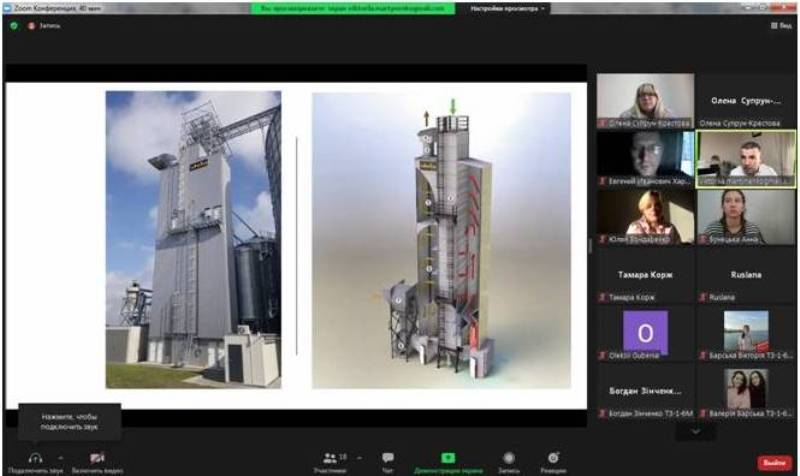800x476 pixels.
Task: Click the building photo on the shared slide
Action: [x=193, y=239]
